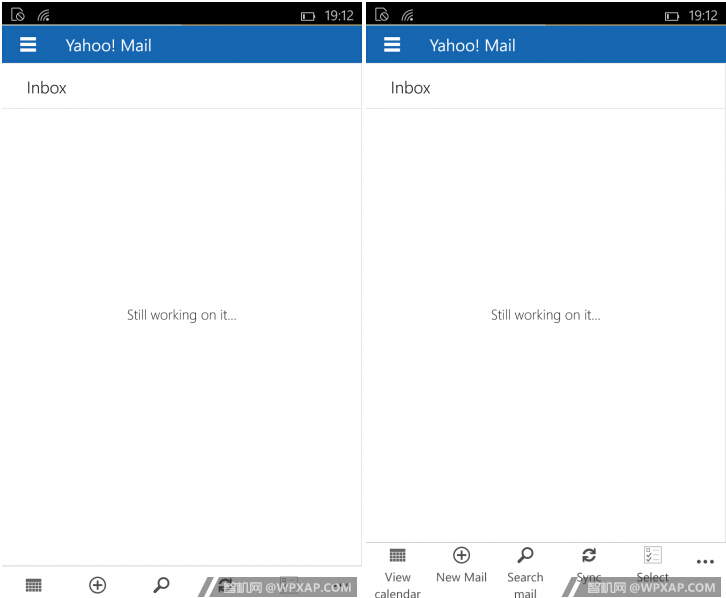Tap Wi-Fi signal icon on left status bar
Image resolution: width=726 pixels, height=598 pixels.
pyautogui.click(x=43, y=16)
